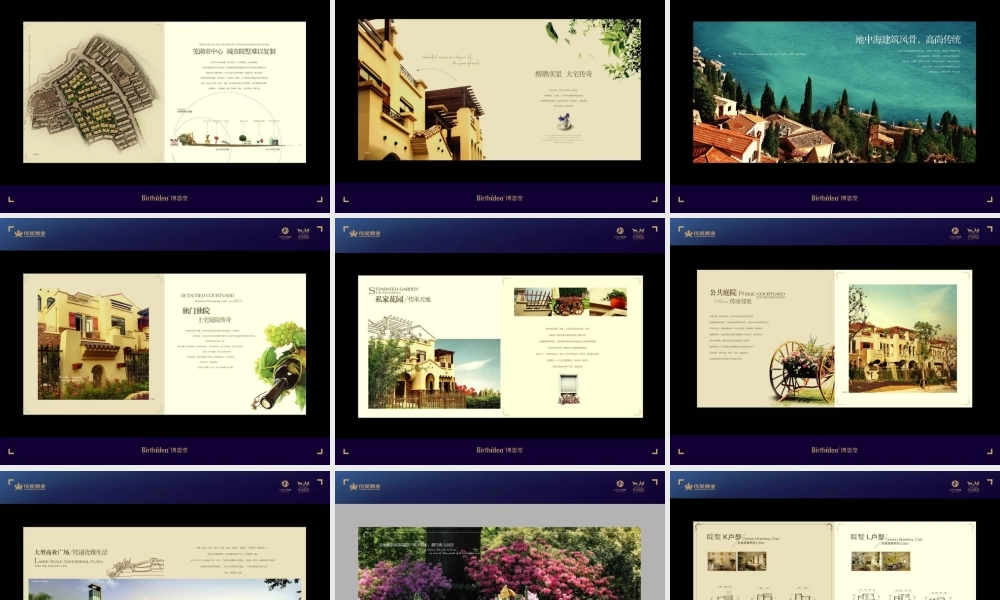Open the site plan map brochure slide
Image resolution: width=1000 pixels, height=600 pixels.
pos(165,92)
